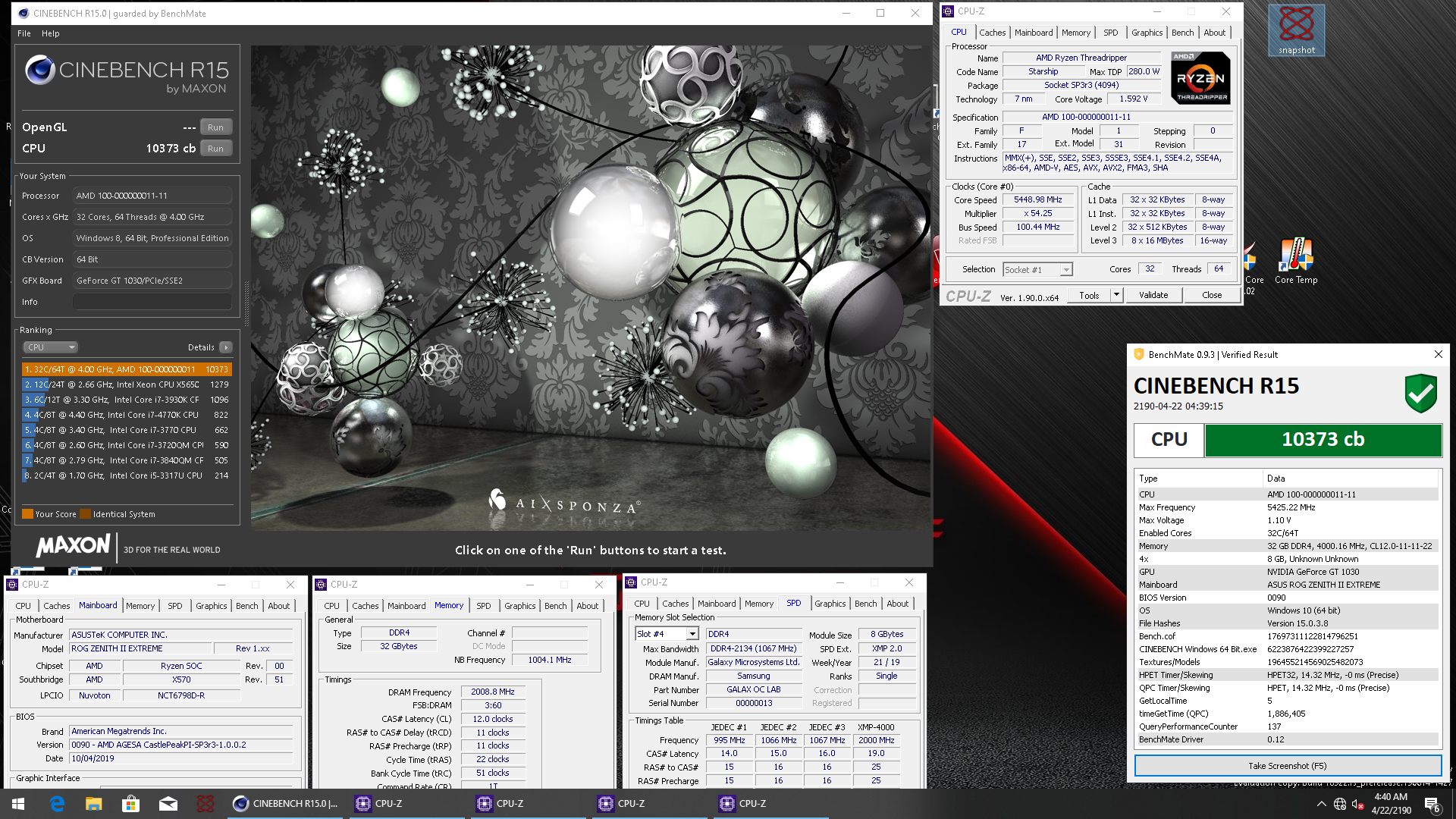Open the notification center icon
This screenshot has width=1456, height=819.
[1432, 805]
